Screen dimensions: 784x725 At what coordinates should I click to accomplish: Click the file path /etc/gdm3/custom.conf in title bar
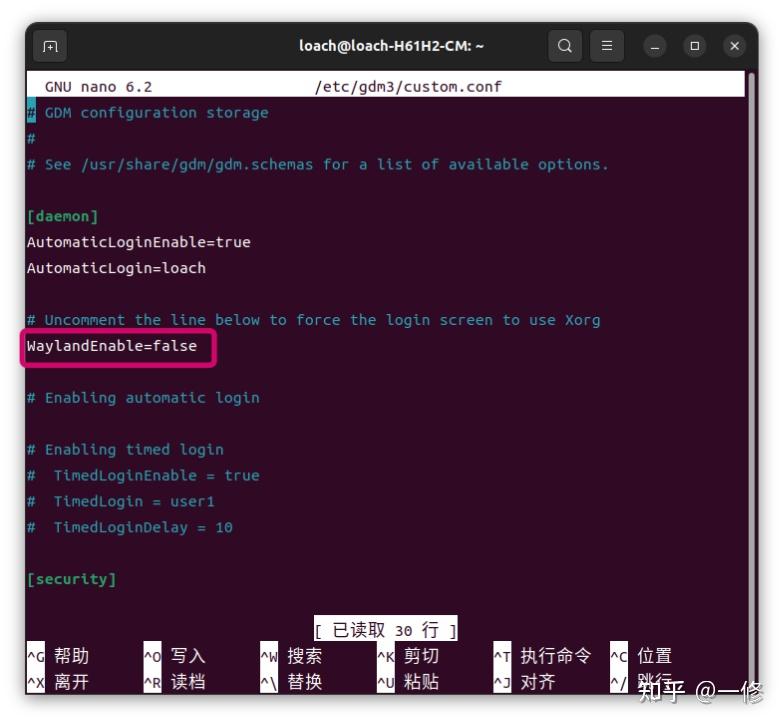(408, 87)
